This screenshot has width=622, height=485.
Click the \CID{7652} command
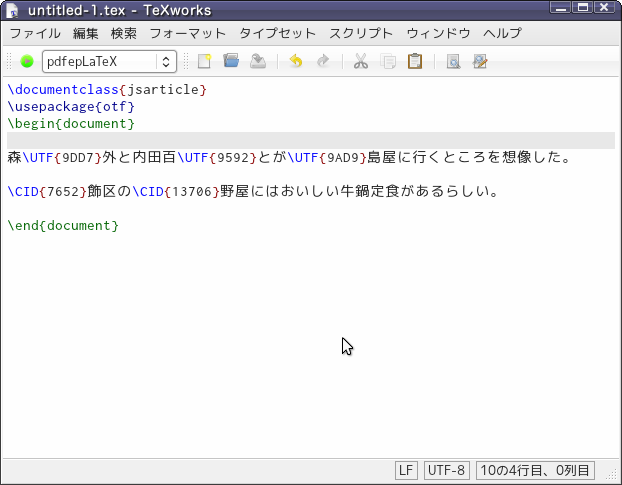tap(47, 192)
